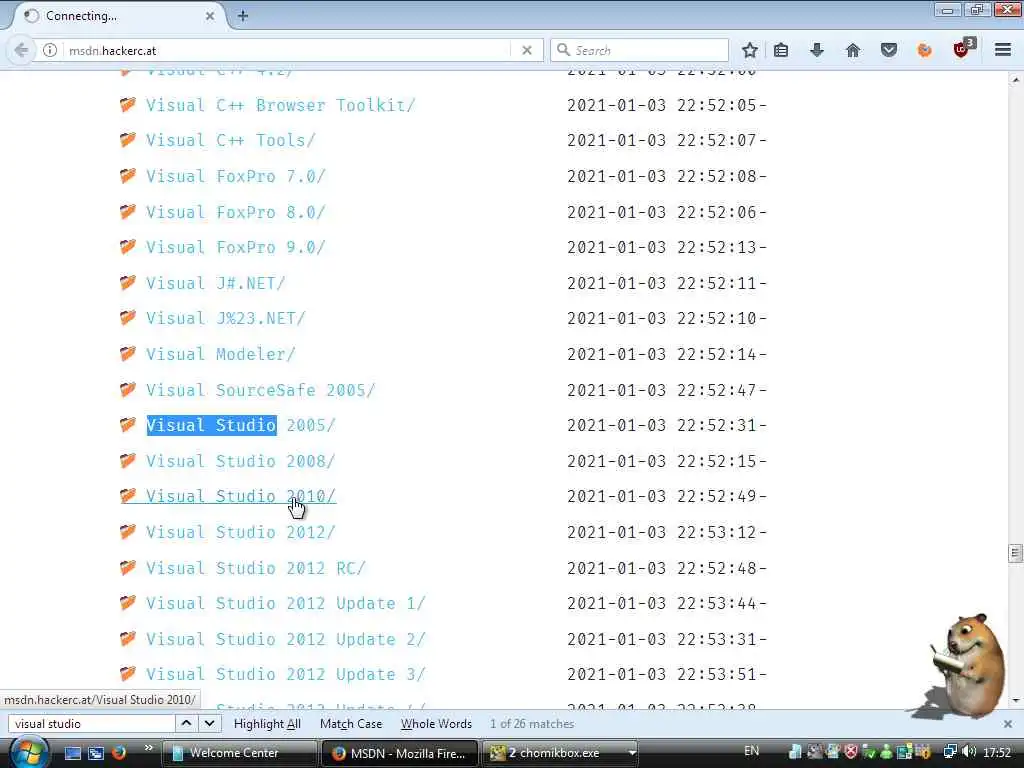Image resolution: width=1024 pixels, height=768 pixels.
Task: Open the Visual C++ Browser Toolkit folder
Action: [x=280, y=105]
